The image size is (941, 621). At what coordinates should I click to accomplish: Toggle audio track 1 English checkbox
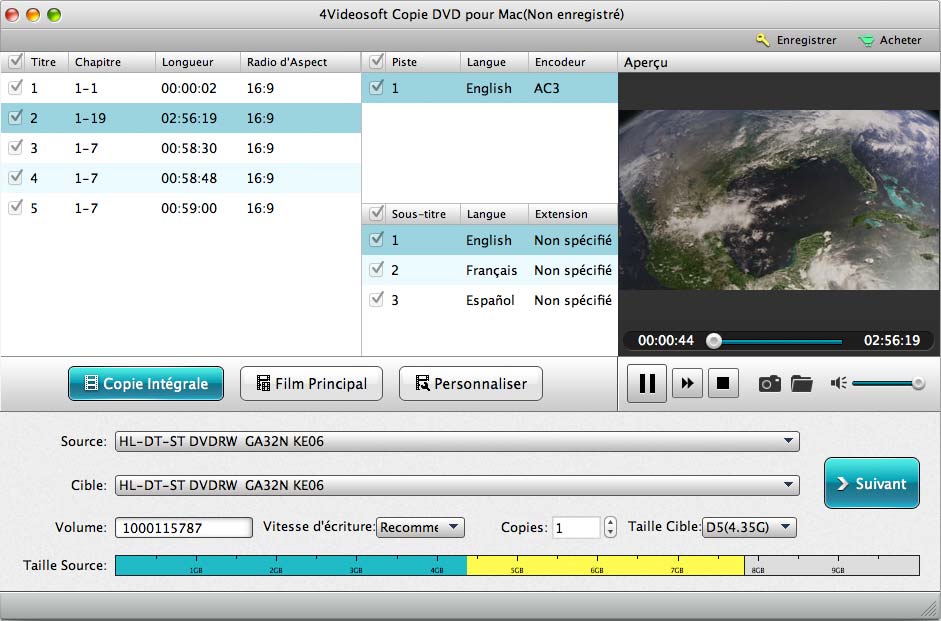pos(376,88)
